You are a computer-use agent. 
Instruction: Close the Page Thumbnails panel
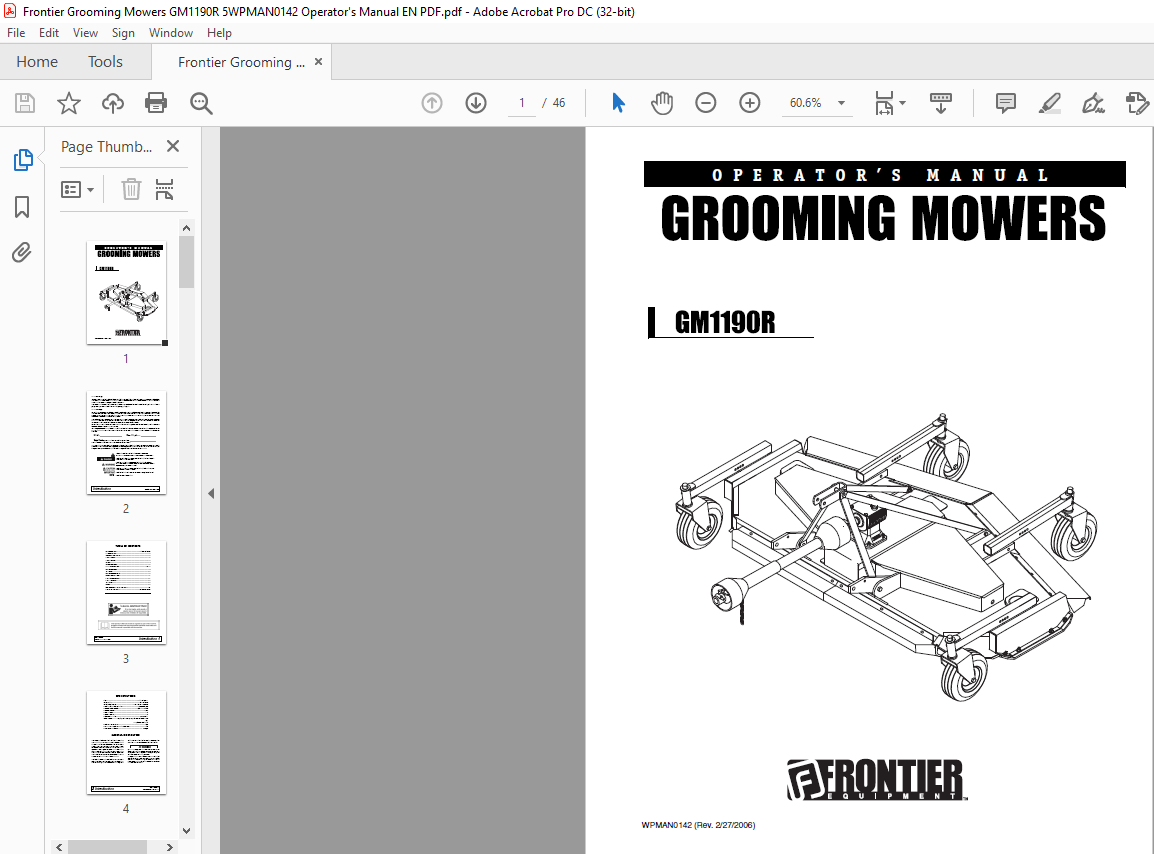click(x=173, y=147)
